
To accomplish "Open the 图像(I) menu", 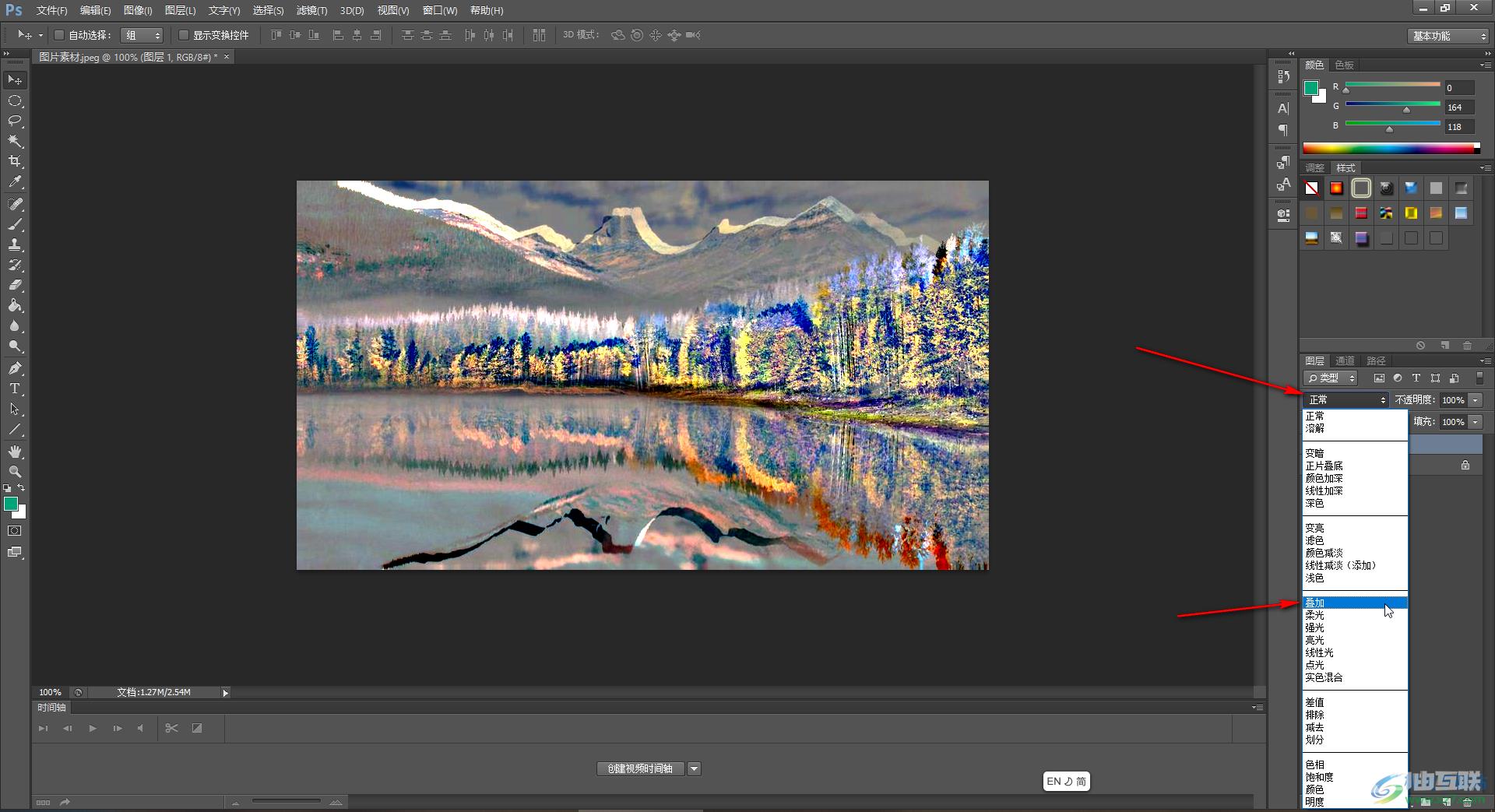I will tap(138, 10).
